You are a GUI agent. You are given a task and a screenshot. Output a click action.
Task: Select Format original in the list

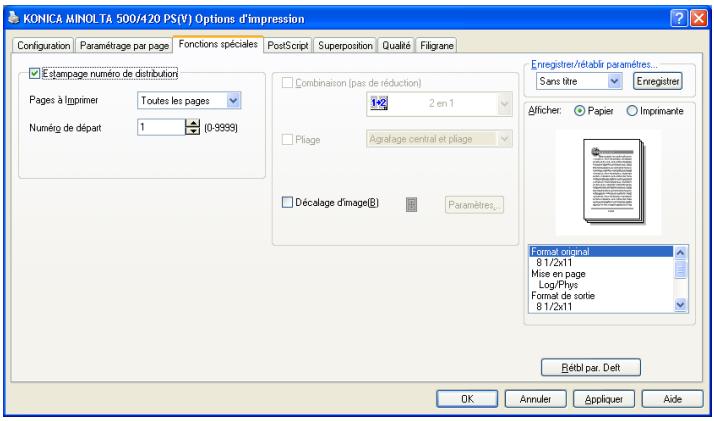click(x=601, y=251)
